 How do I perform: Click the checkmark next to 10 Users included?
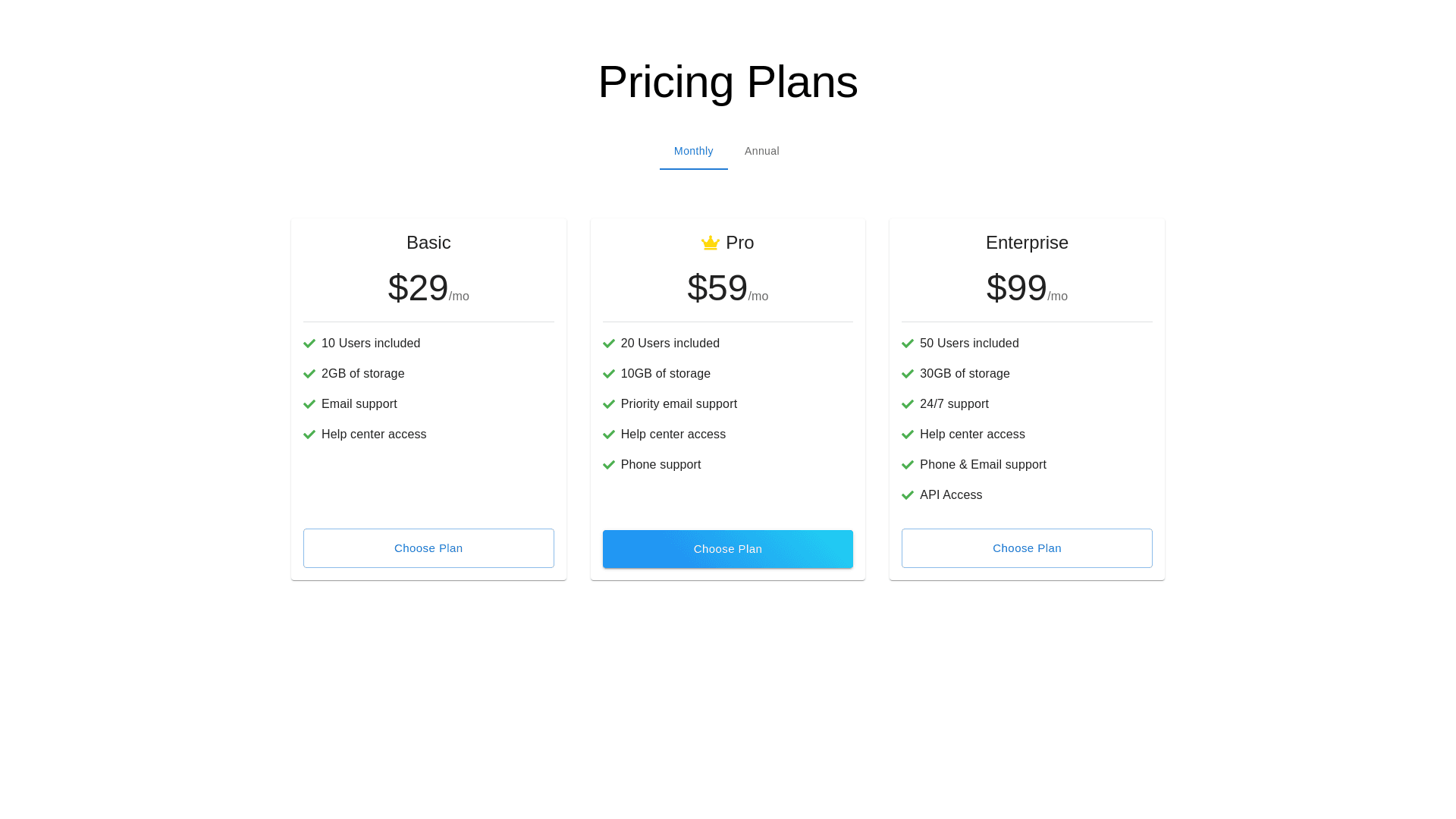click(x=309, y=344)
